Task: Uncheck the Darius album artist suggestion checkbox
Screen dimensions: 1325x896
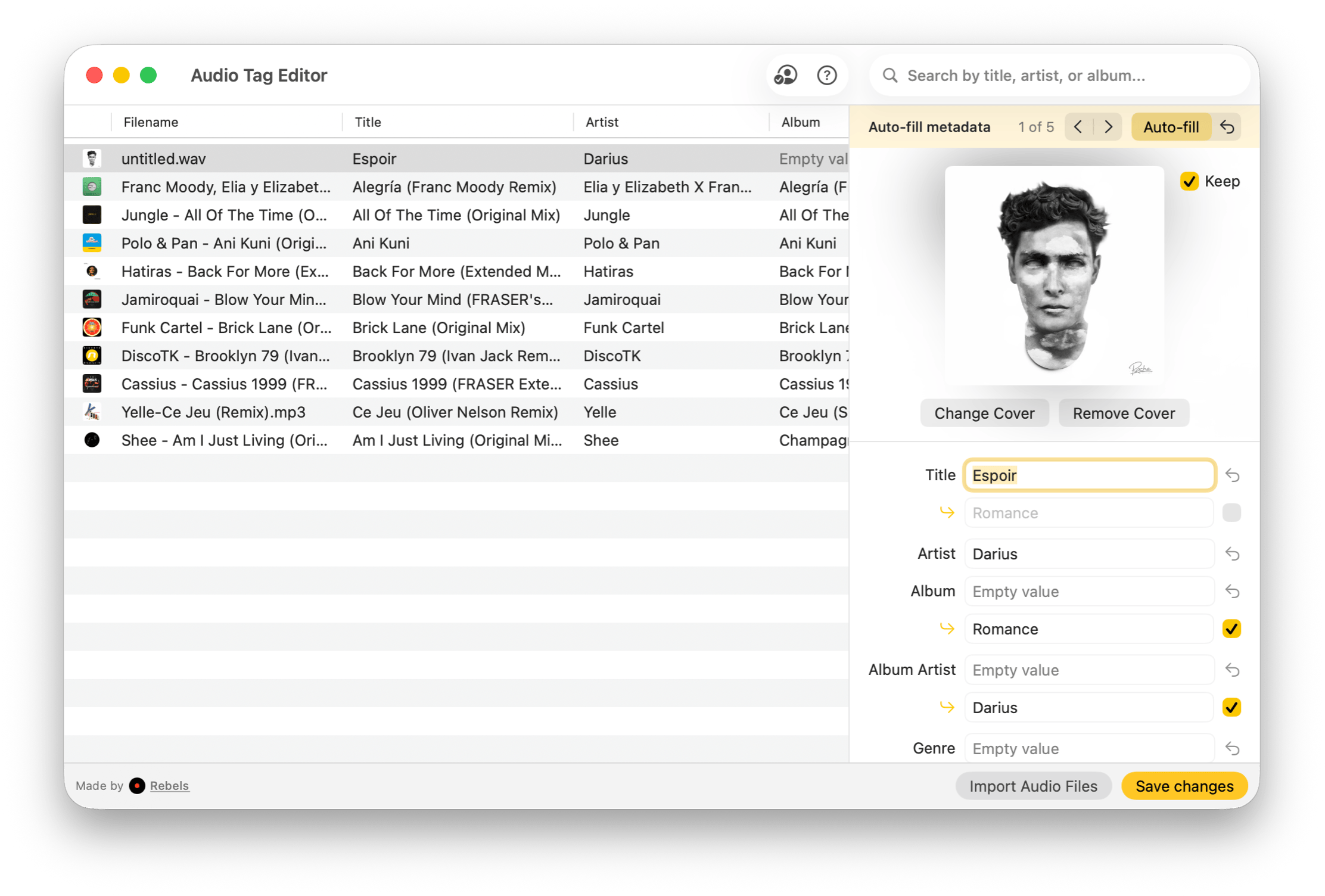Action: pos(1231,708)
